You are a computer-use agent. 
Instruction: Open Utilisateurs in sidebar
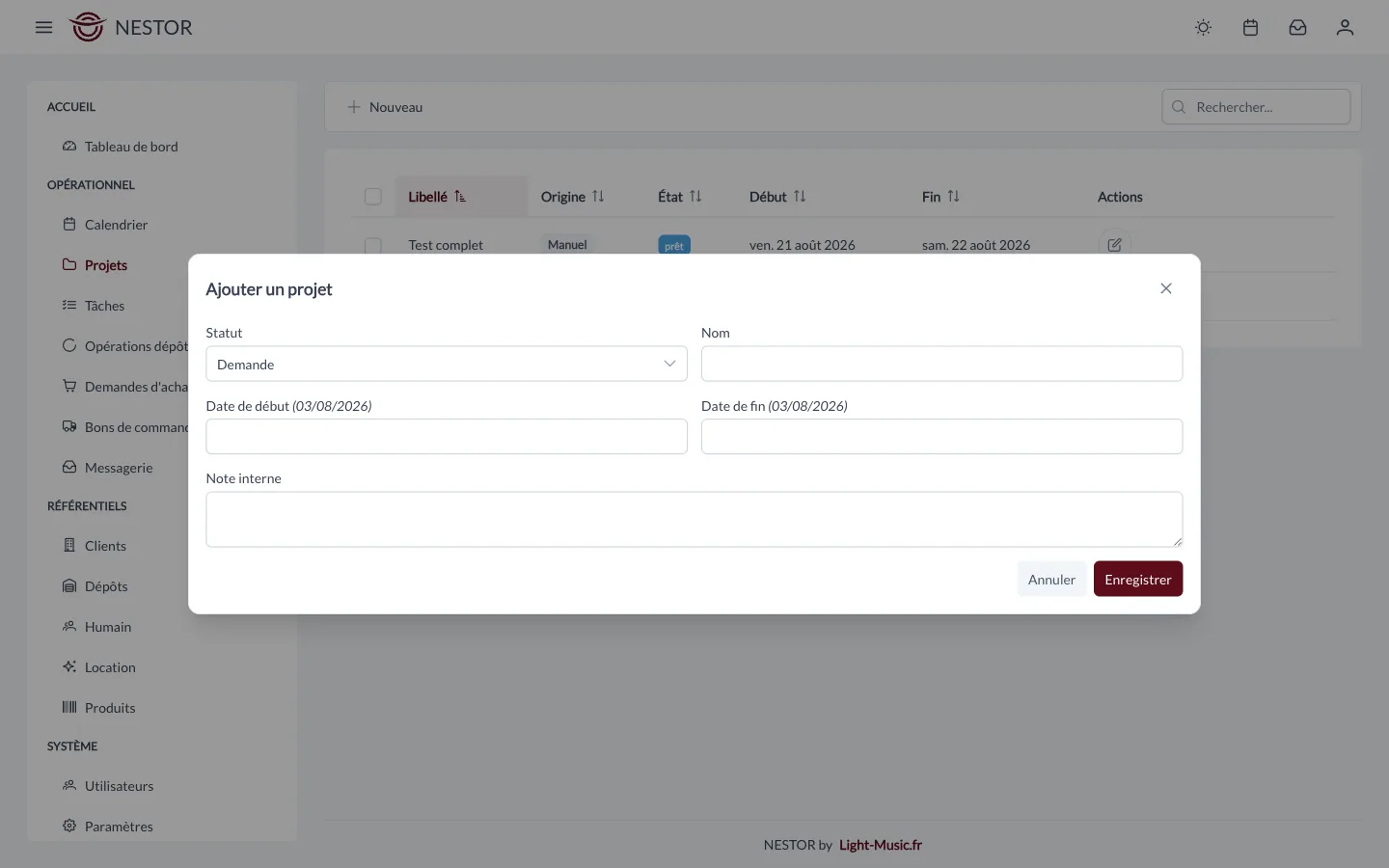tap(108, 786)
